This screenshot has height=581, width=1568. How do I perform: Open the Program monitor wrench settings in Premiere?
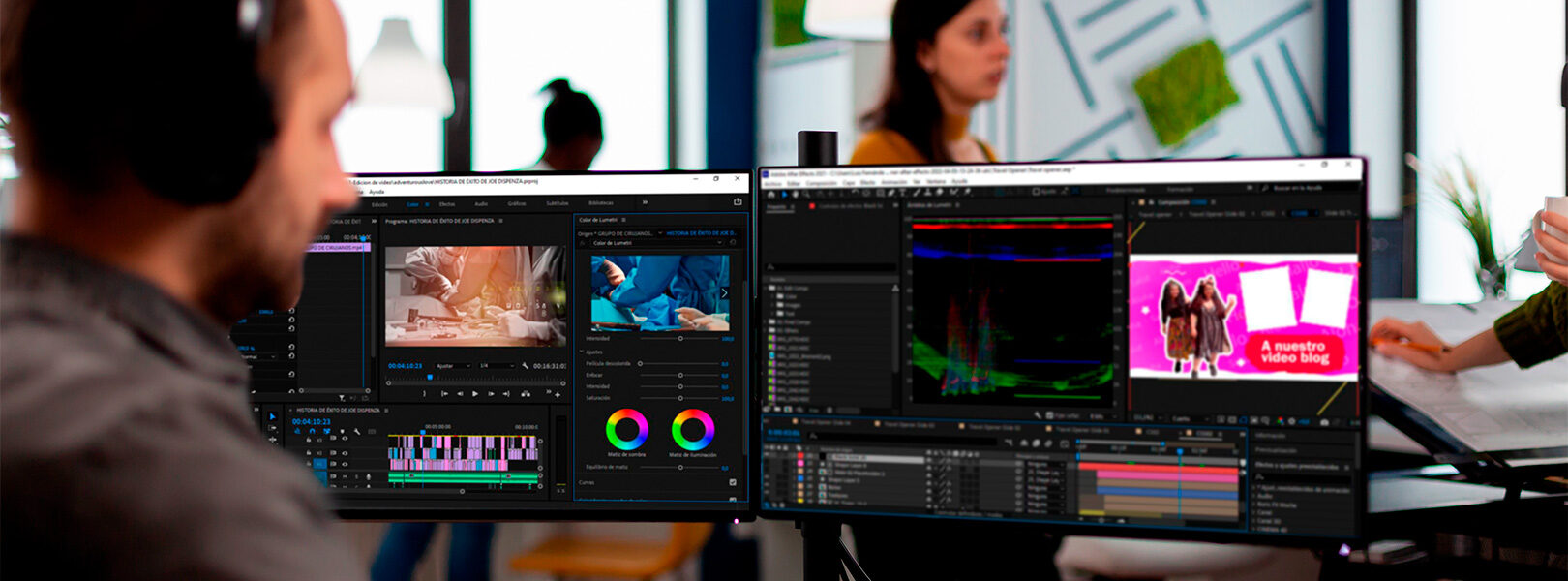tap(525, 366)
